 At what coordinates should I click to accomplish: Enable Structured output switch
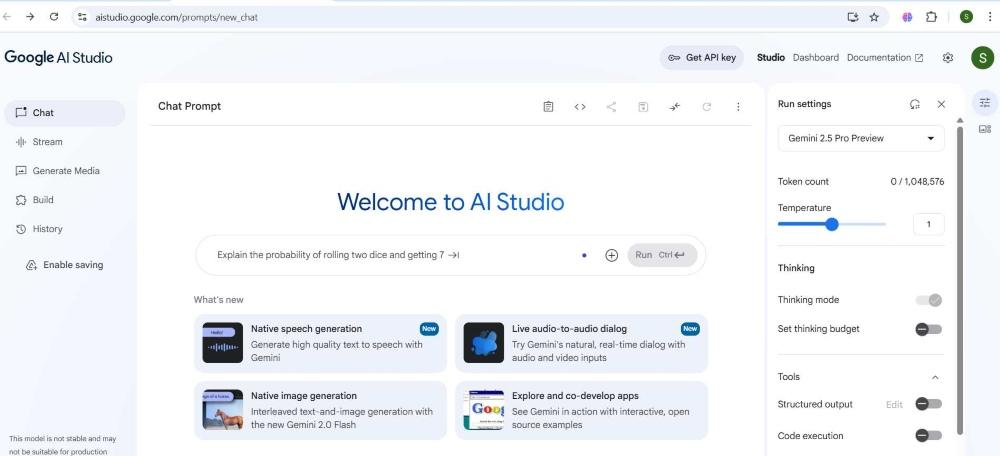(929, 404)
